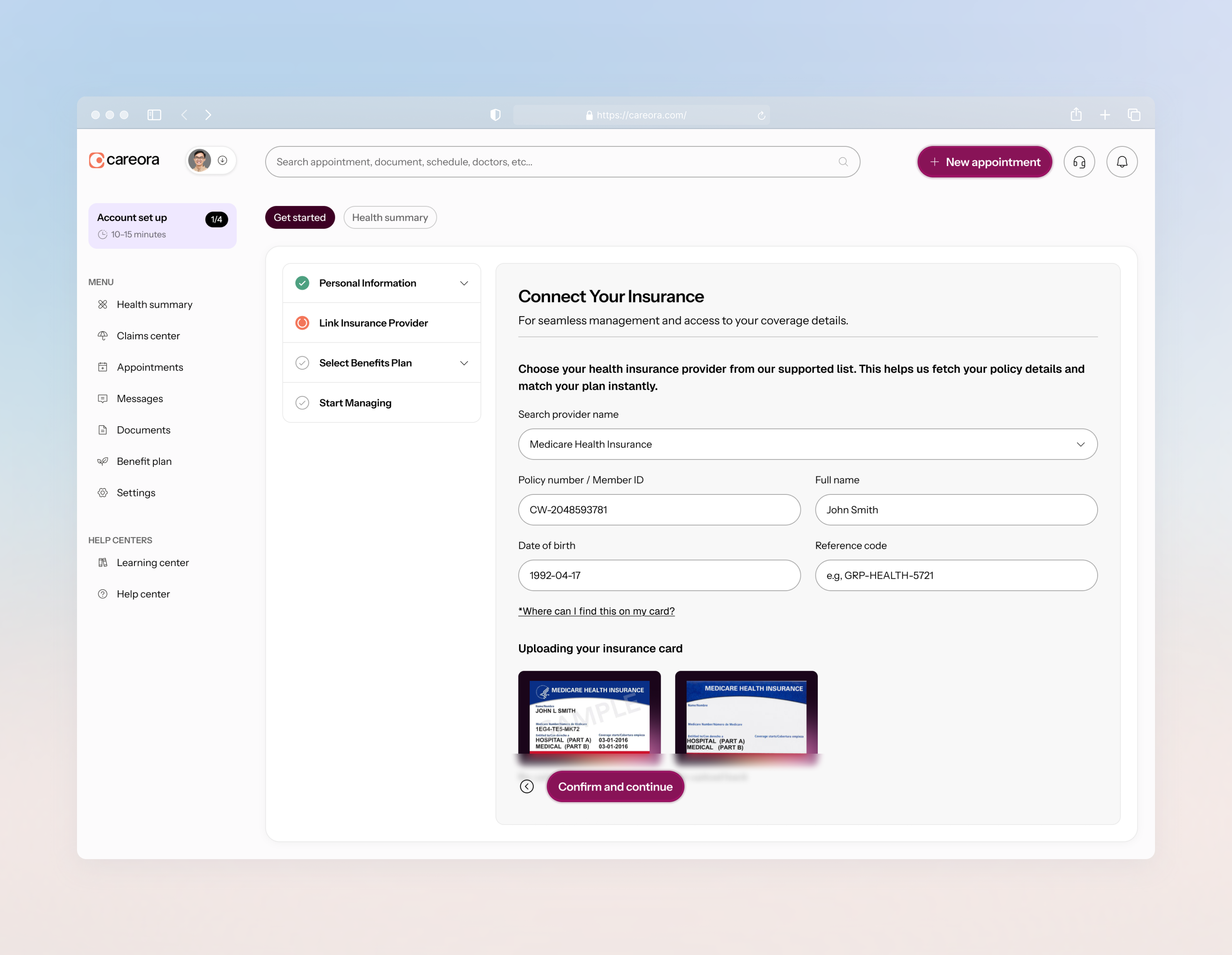Open the Claims center sidebar icon

tap(103, 336)
